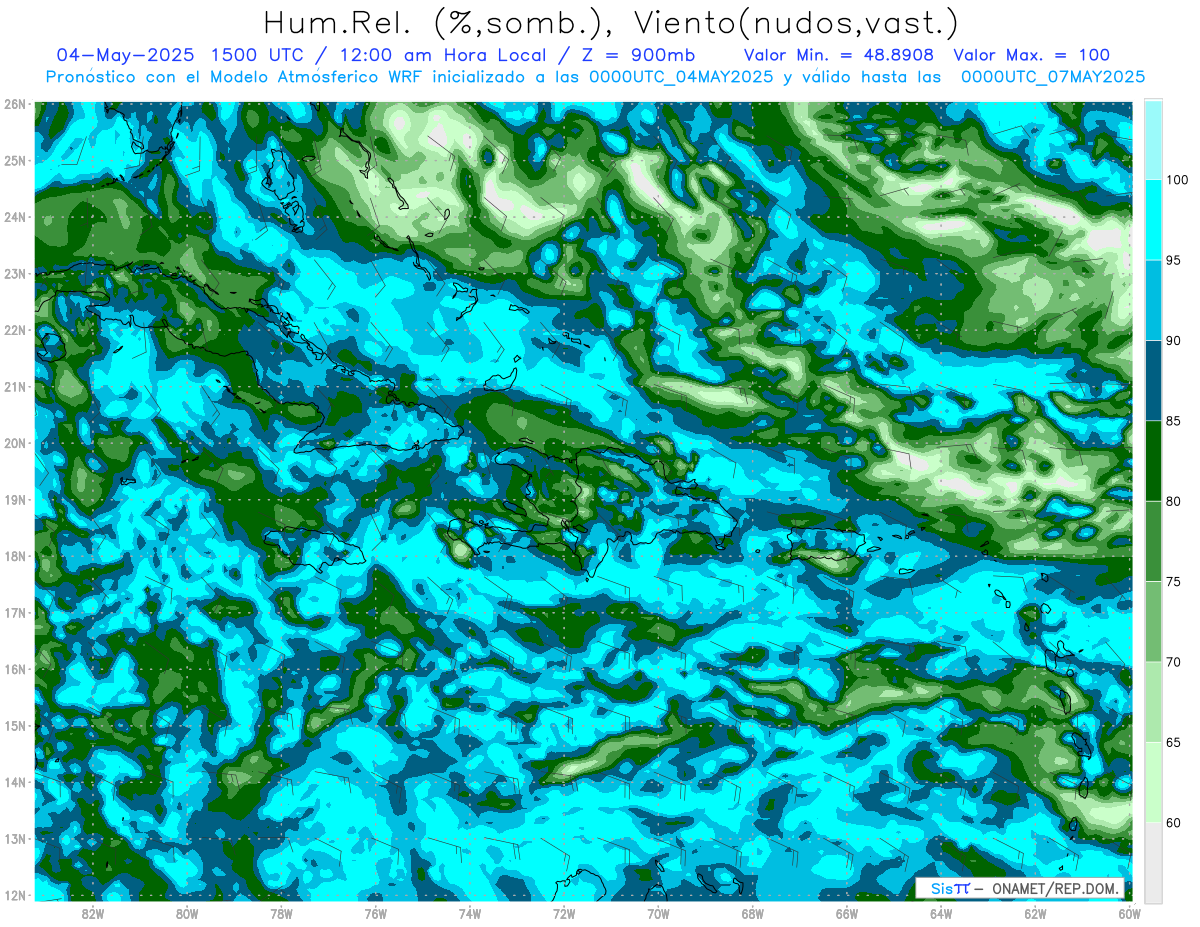The width and height of the screenshot is (1200, 927).
Task: Select the dark green 80–85 color bar segment
Action: [x=1153, y=461]
